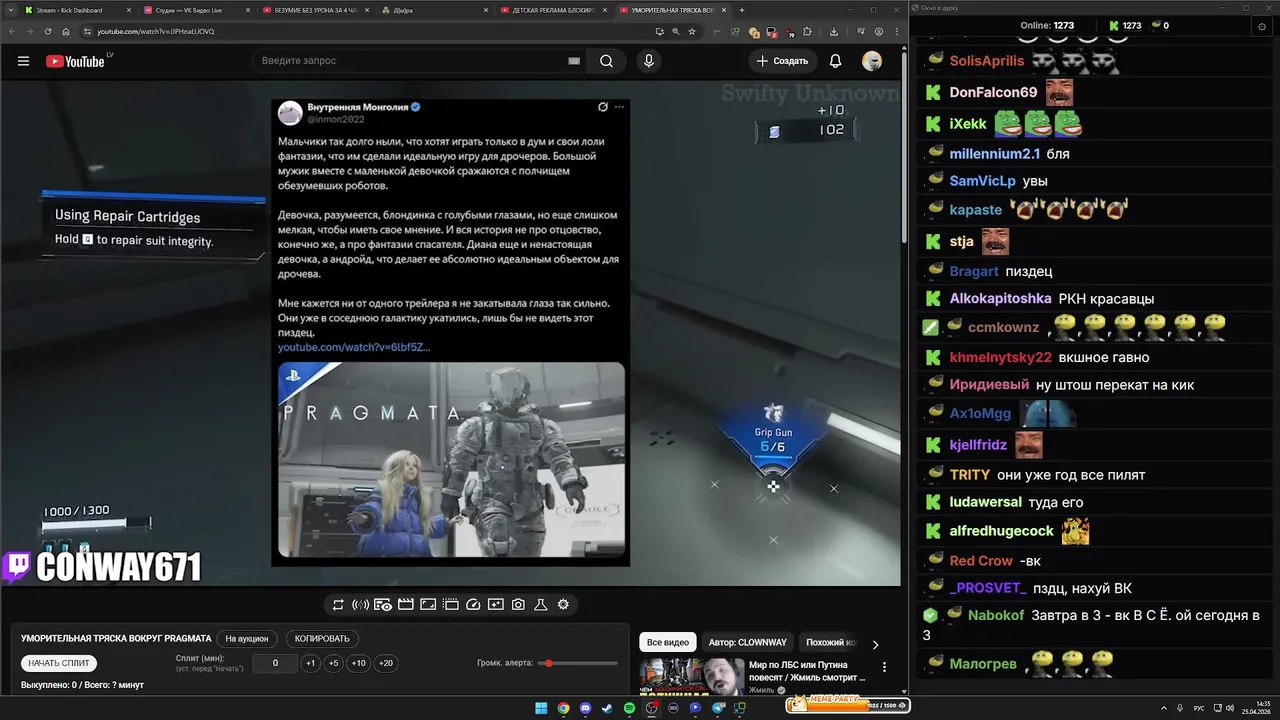Adjust the Громк. алерта volume slider
The height and width of the screenshot is (720, 1280).
578,663
